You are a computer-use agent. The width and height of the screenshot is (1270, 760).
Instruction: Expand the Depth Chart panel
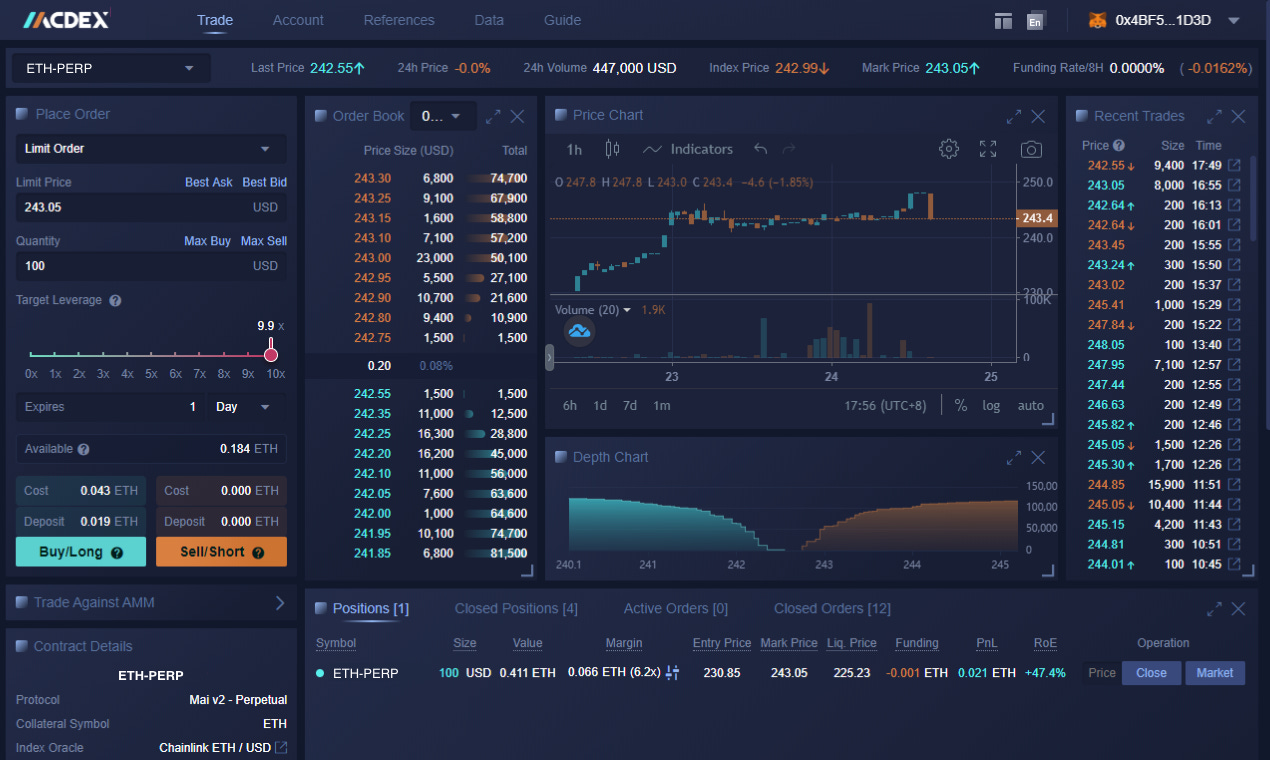(1014, 457)
